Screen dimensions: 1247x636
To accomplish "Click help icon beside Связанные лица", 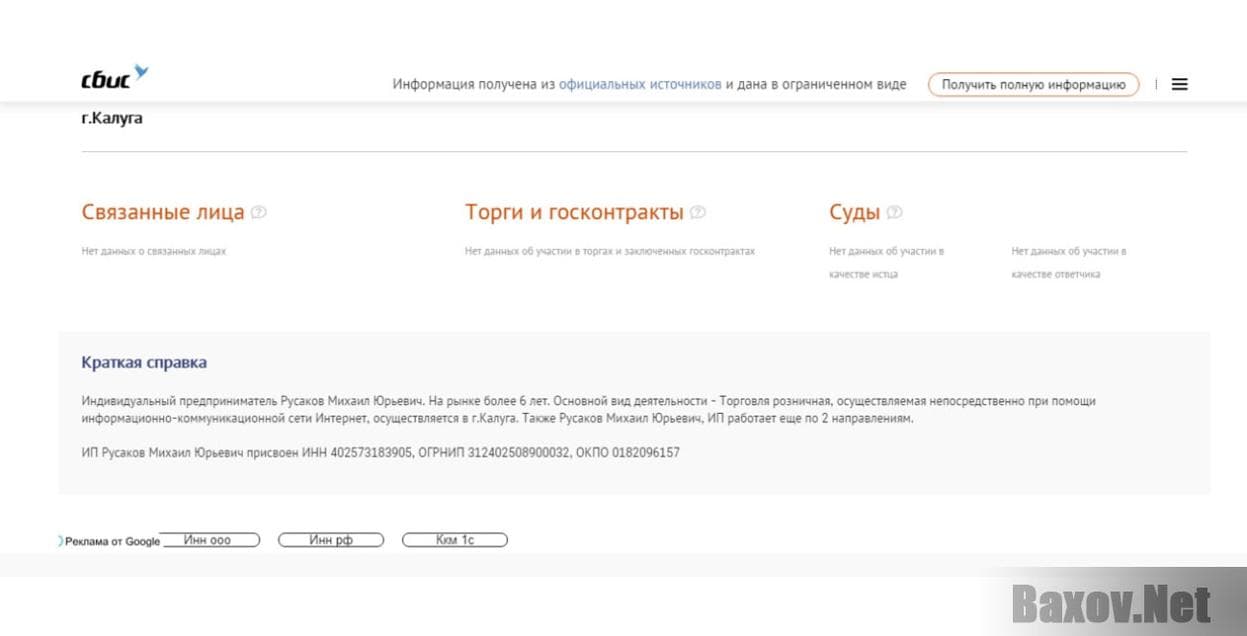I will [259, 212].
